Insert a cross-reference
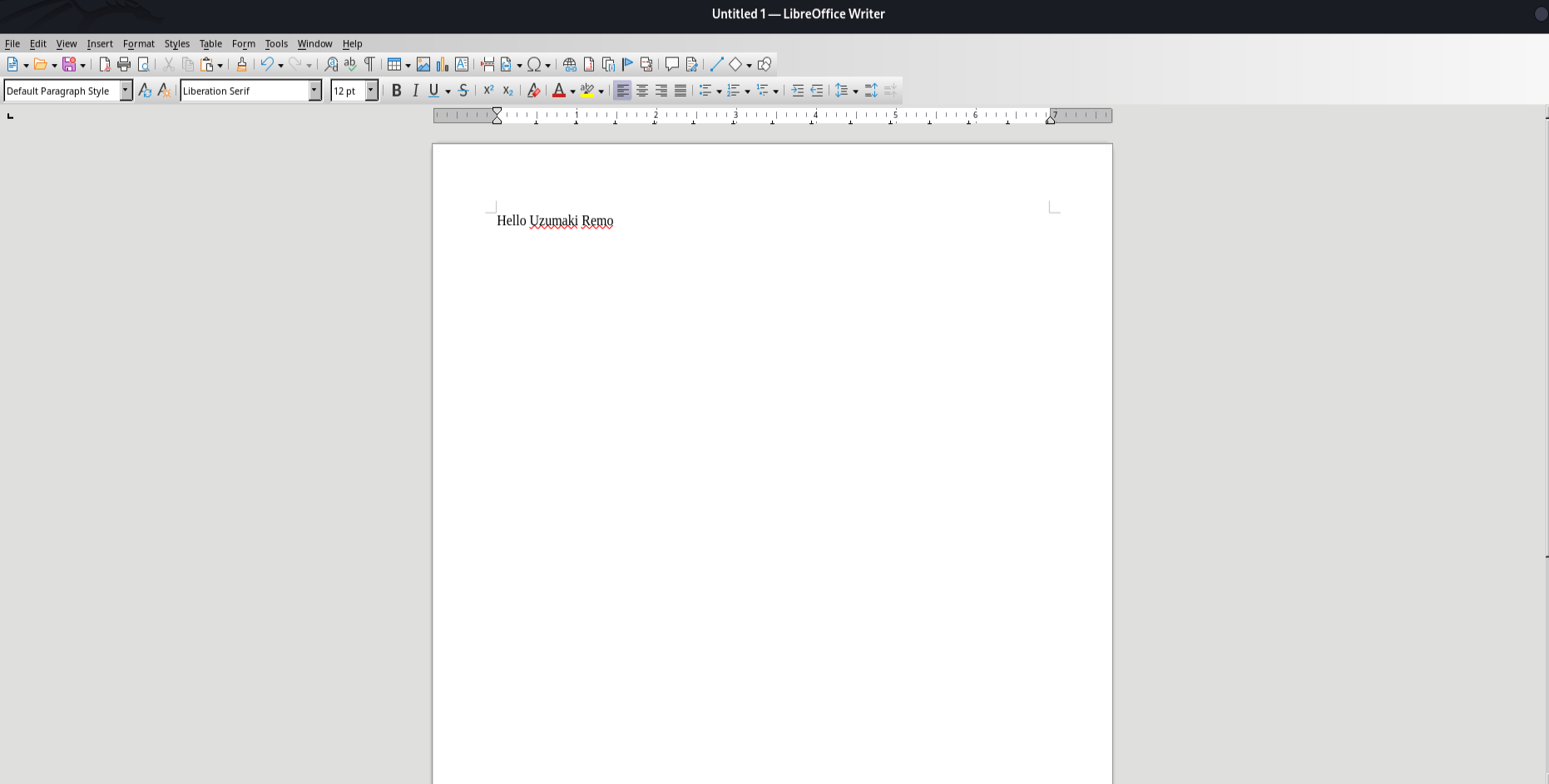This screenshot has width=1549, height=784. 646,64
